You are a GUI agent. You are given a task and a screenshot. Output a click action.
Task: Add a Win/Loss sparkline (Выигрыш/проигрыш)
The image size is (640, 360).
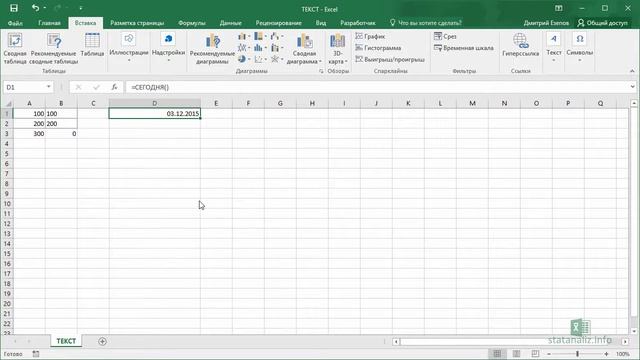coord(390,59)
